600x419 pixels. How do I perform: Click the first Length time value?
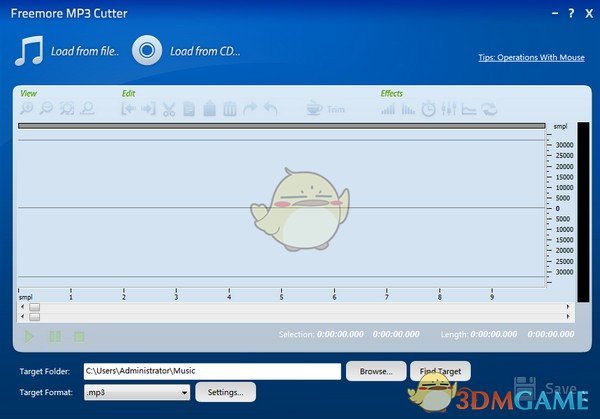[494, 334]
